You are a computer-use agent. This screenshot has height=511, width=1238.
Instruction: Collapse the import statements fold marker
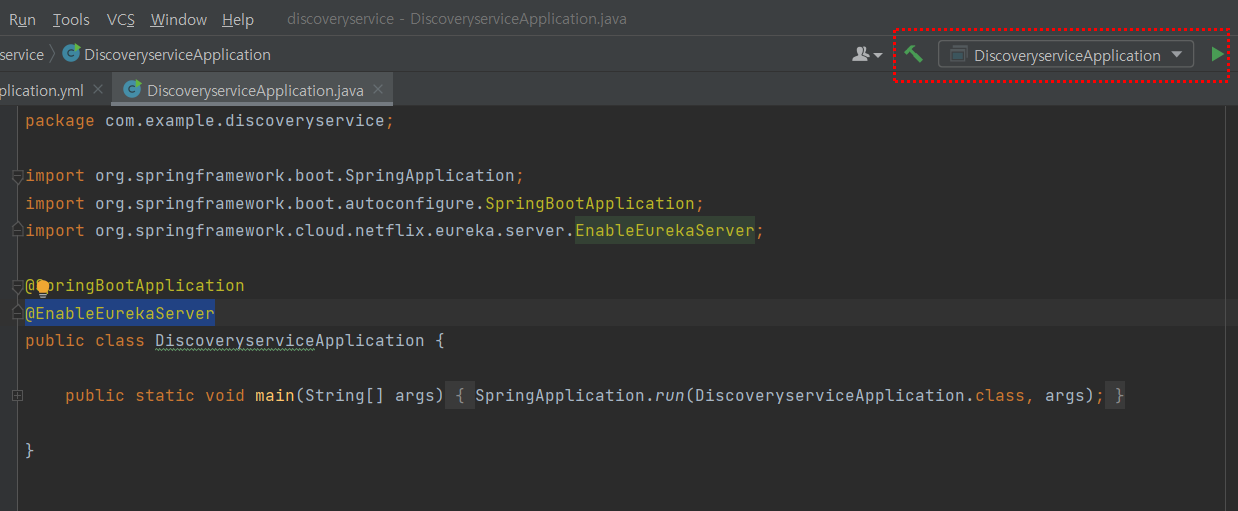[x=17, y=176]
